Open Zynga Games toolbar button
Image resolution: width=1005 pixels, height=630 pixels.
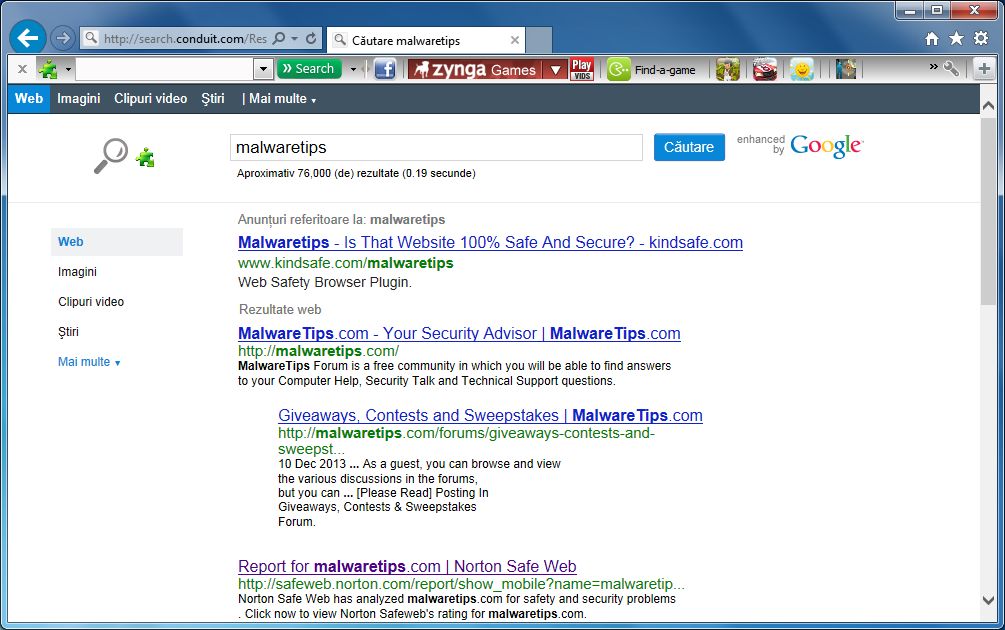(476, 69)
